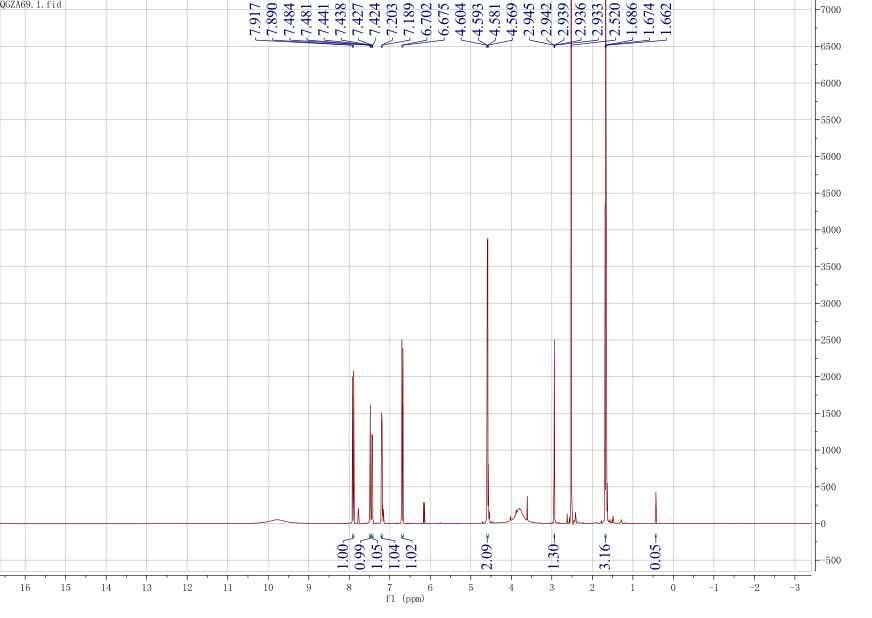The width and height of the screenshot is (872, 618).
Task: Click the 2.945 peak label
Action: click(529, 19)
